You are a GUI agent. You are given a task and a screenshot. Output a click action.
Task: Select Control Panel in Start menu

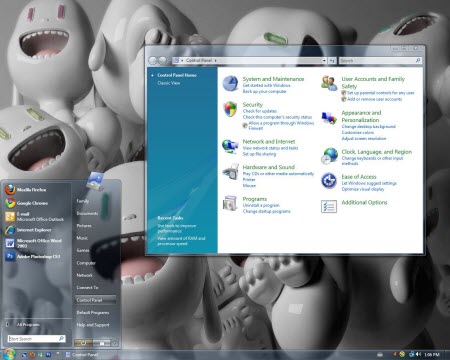tap(96, 300)
